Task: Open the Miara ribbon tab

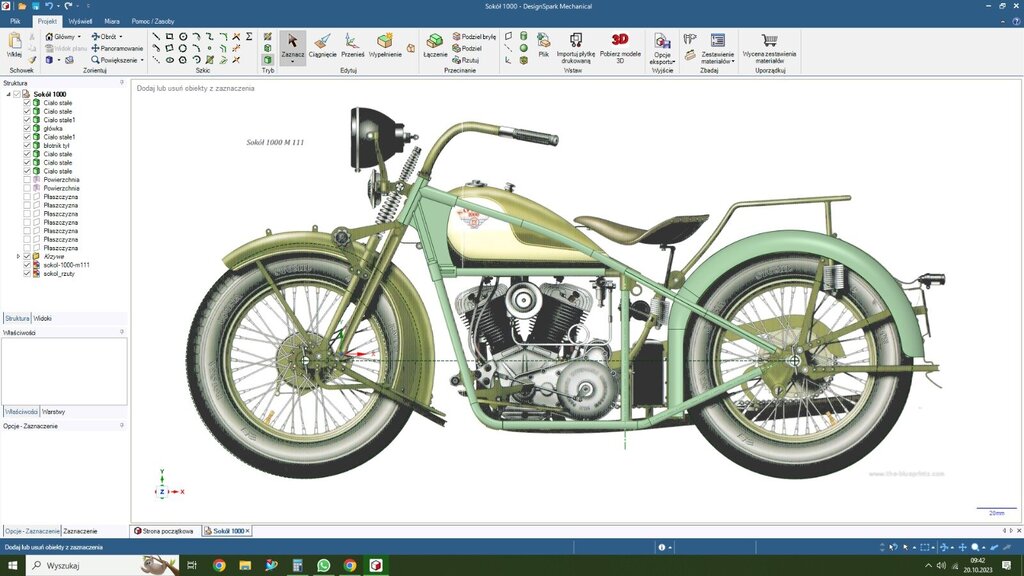Action: point(112,20)
